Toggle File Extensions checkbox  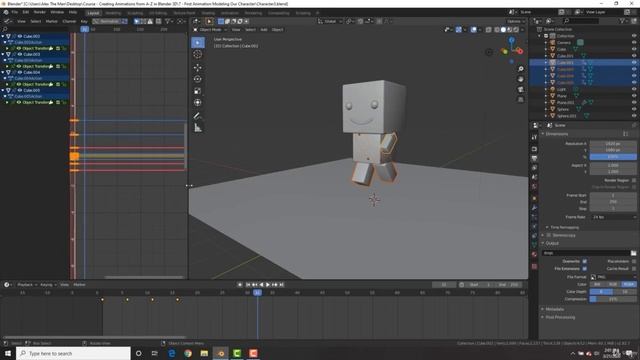tap(584, 269)
